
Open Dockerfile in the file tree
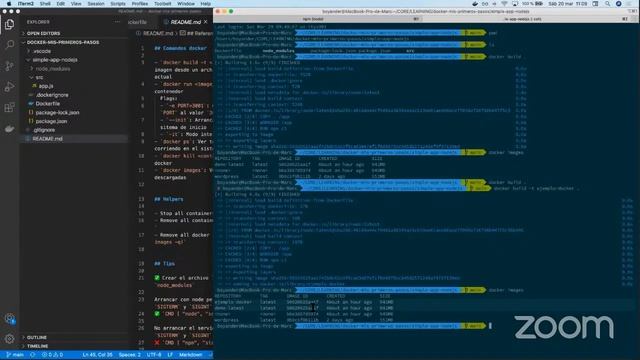coord(47,104)
